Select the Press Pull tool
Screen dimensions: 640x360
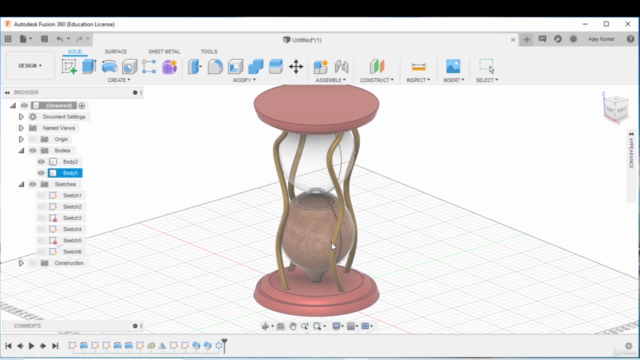tap(195, 66)
